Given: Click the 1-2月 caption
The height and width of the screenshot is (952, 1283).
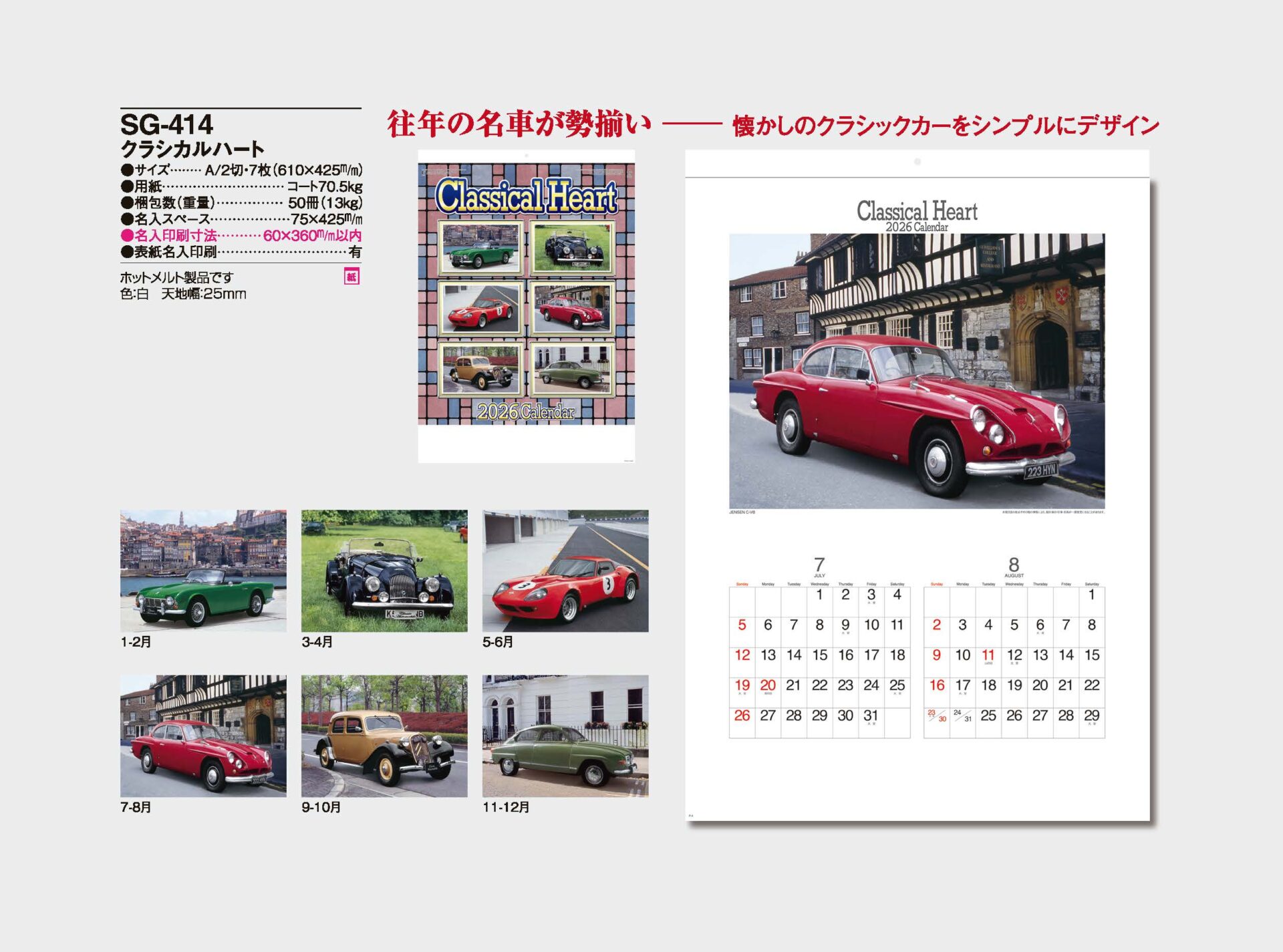Looking at the screenshot, I should [136, 642].
